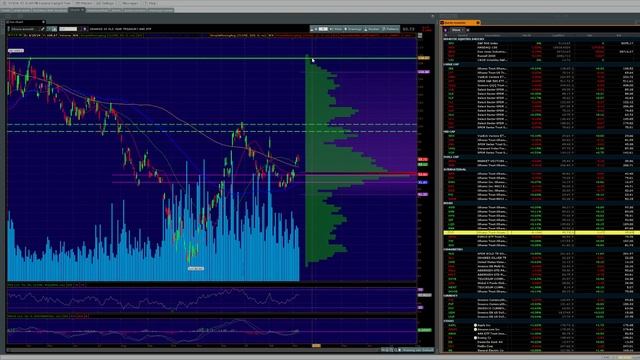Click the green volume profile histogram
The image size is (640, 360).
pyautogui.click(x=327, y=163)
